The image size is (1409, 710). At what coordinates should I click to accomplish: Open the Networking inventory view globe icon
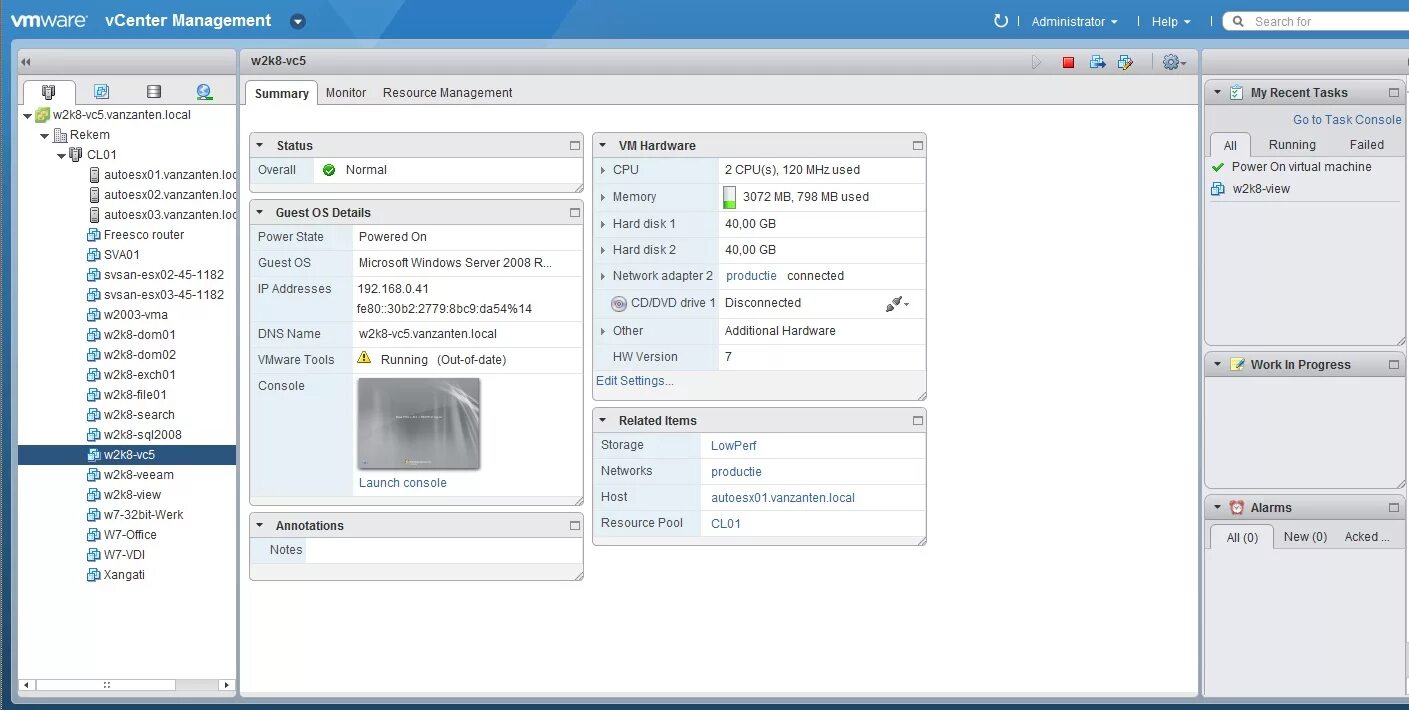[x=204, y=90]
